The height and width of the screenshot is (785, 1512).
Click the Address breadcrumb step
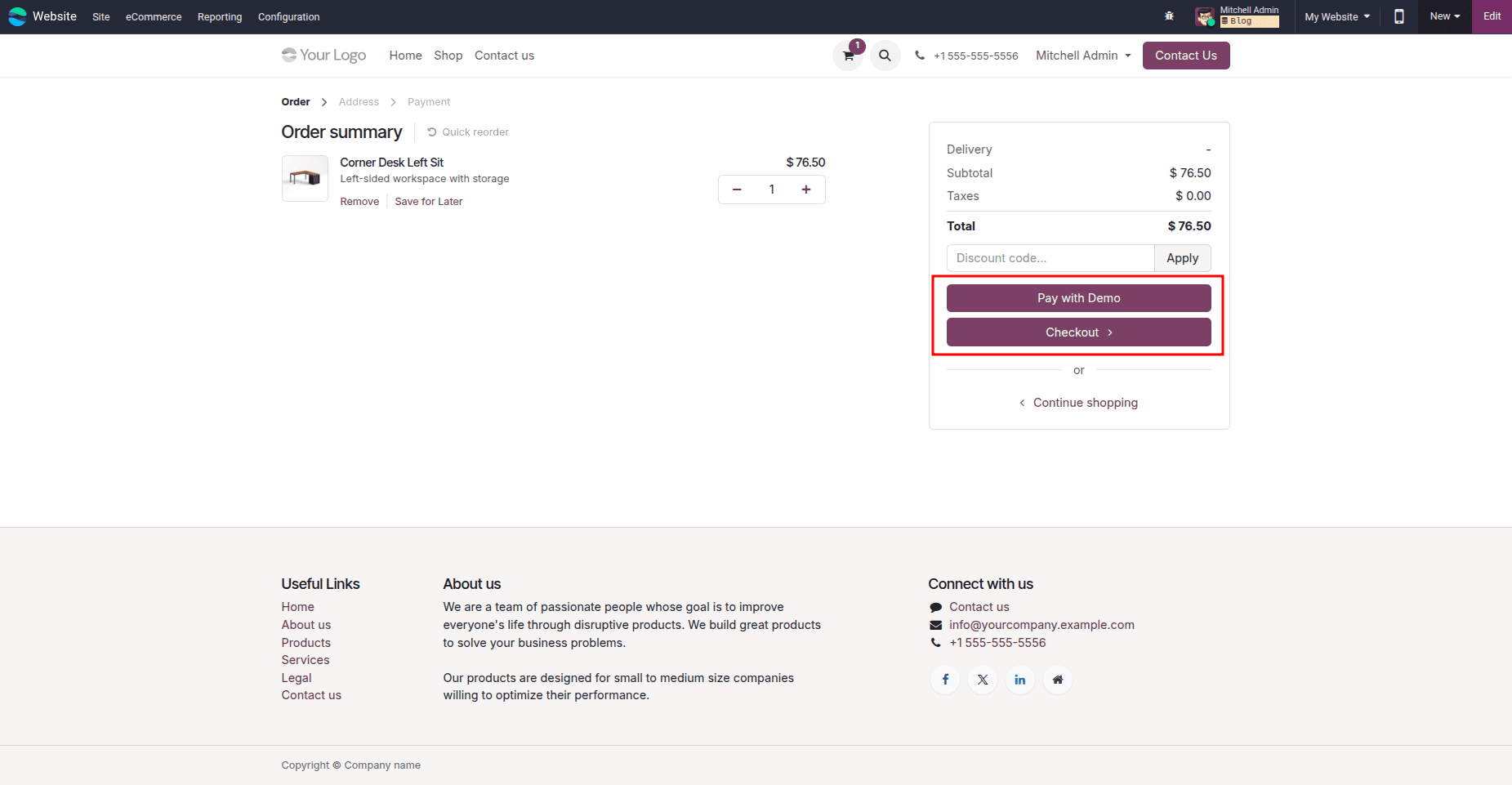[x=359, y=102]
